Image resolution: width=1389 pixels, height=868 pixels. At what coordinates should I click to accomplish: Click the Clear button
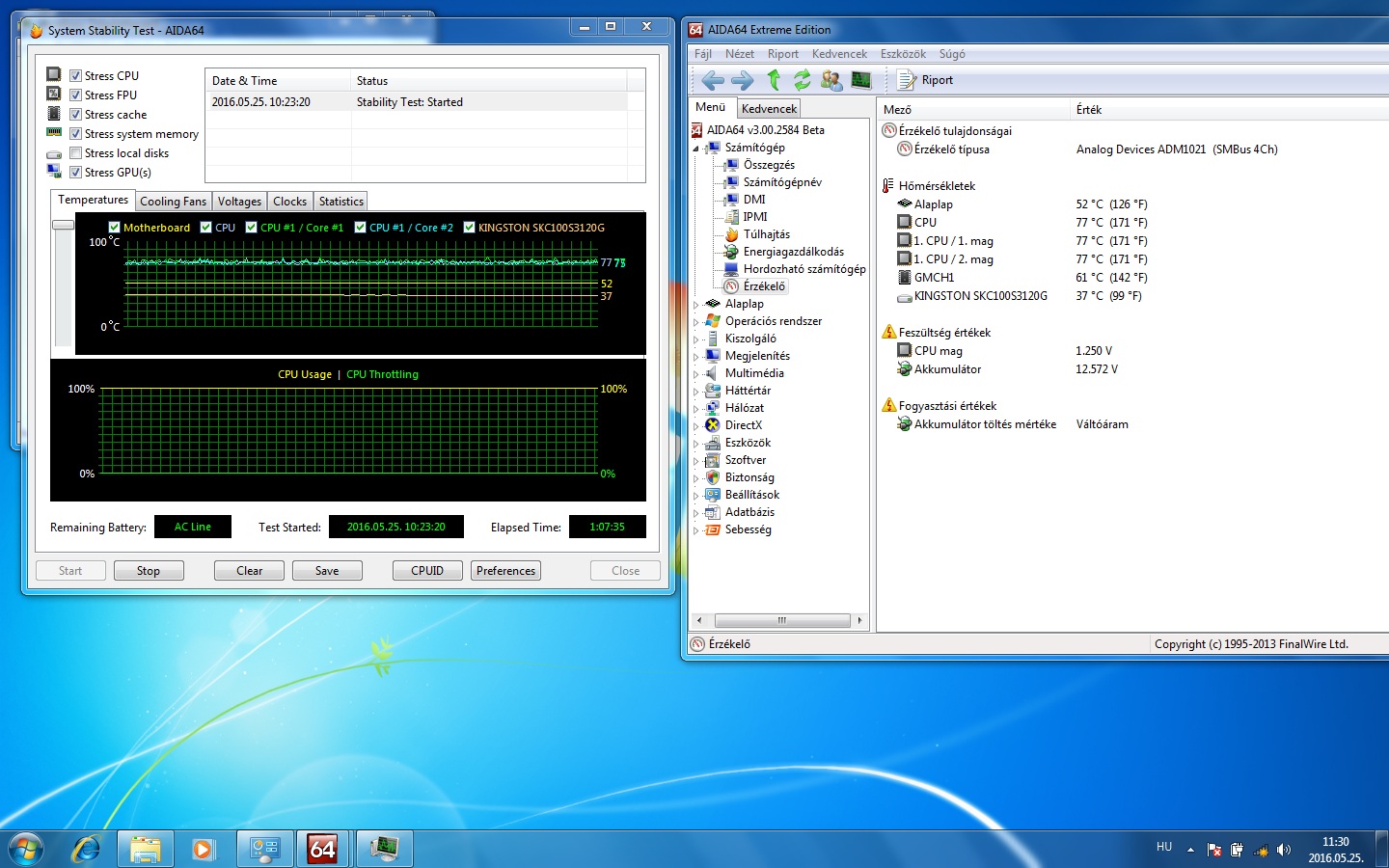click(x=249, y=571)
